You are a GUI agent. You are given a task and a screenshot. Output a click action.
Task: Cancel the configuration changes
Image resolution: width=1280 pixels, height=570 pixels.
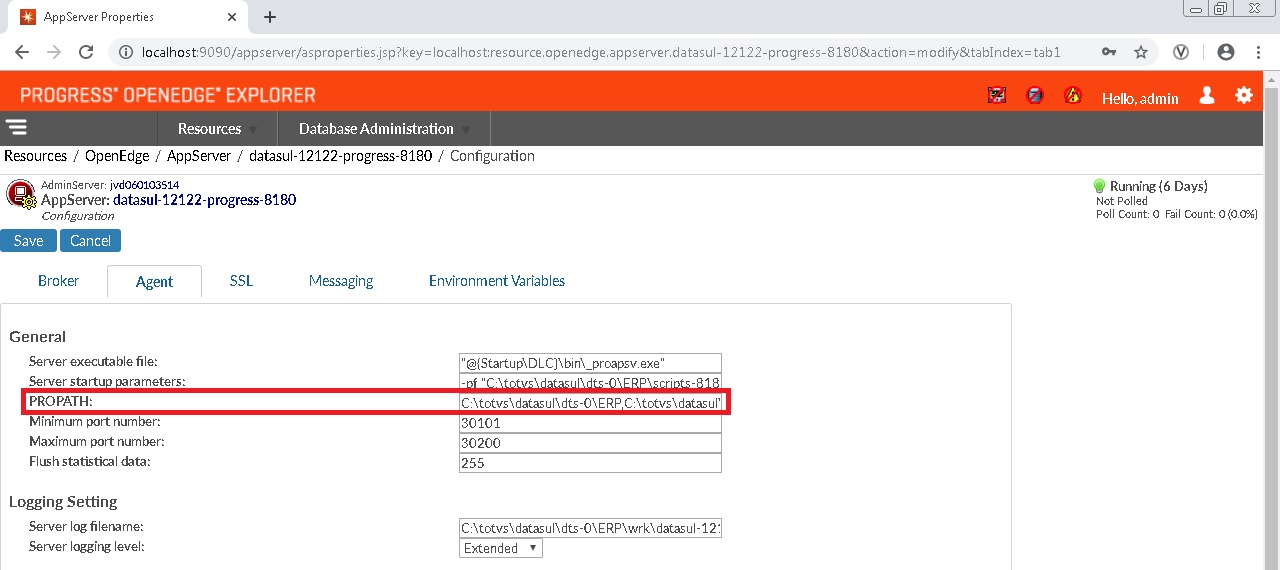pyautogui.click(x=90, y=240)
